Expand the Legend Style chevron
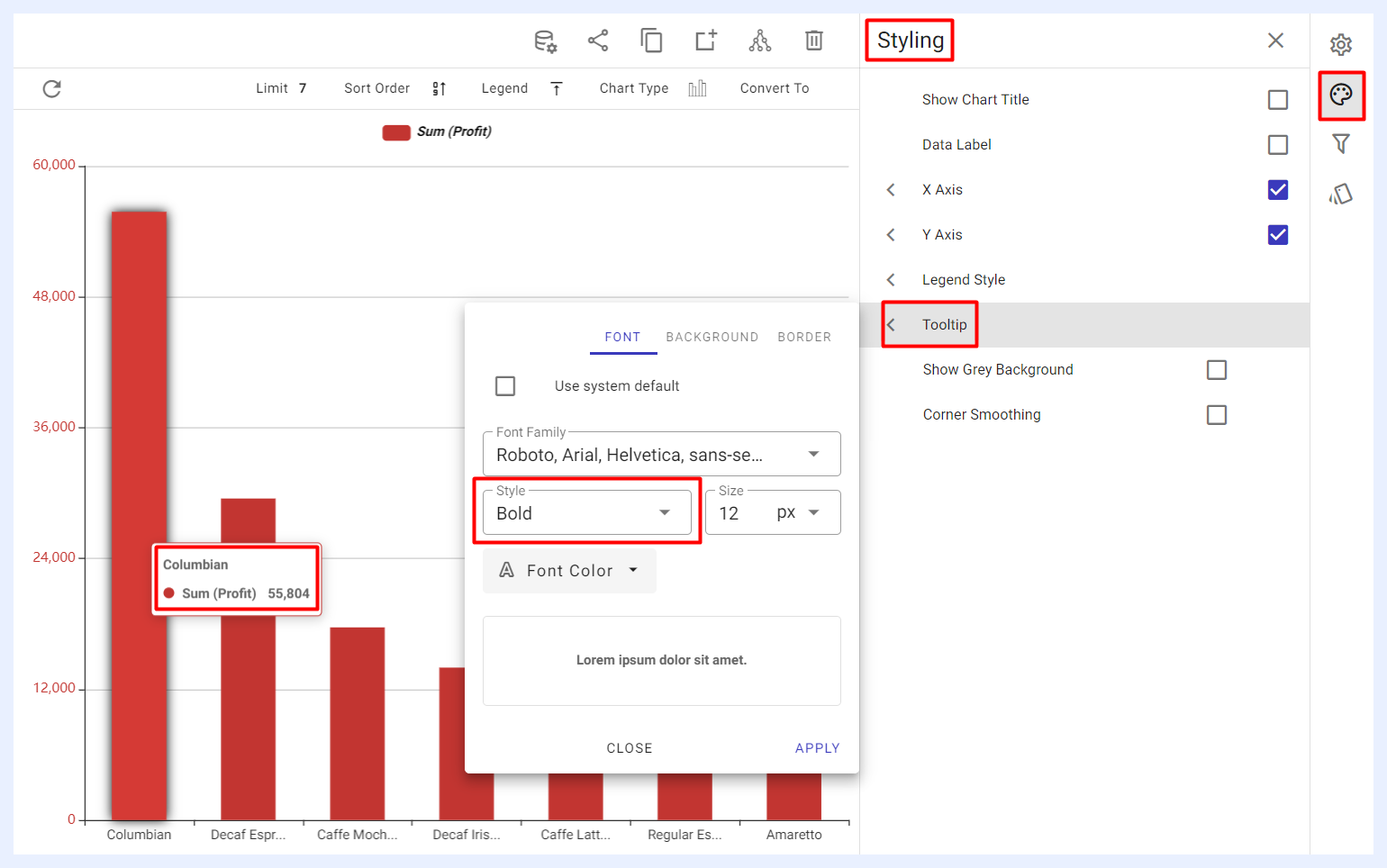The height and width of the screenshot is (868, 1387). point(891,280)
